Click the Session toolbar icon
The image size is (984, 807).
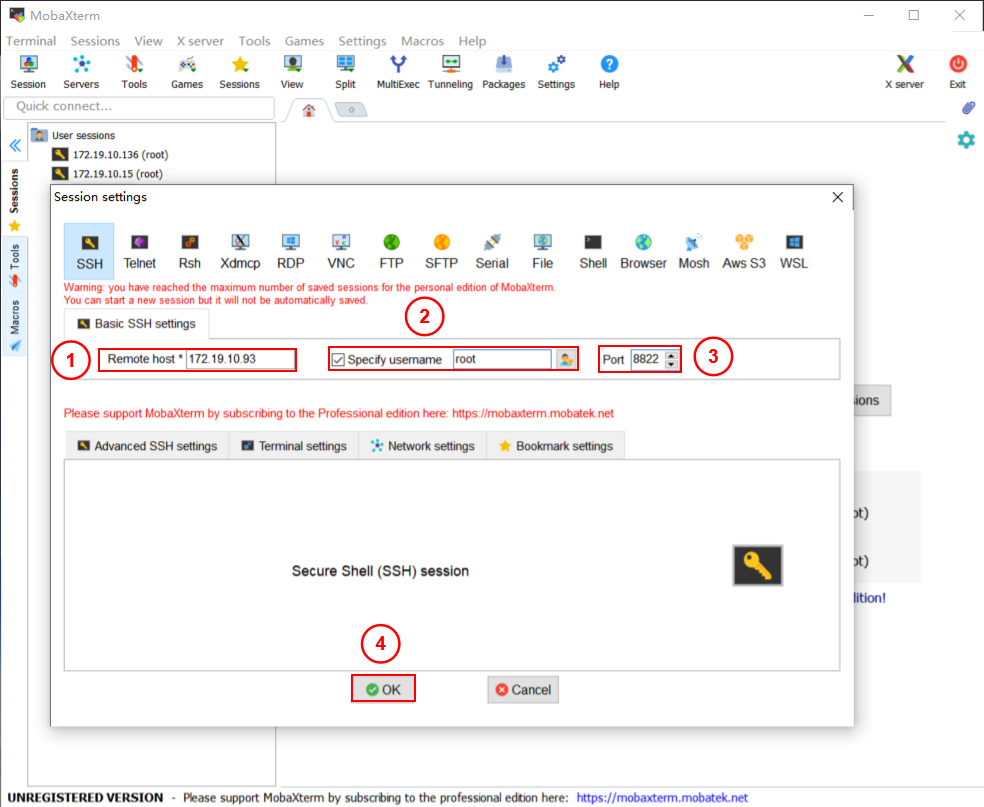coord(28,72)
